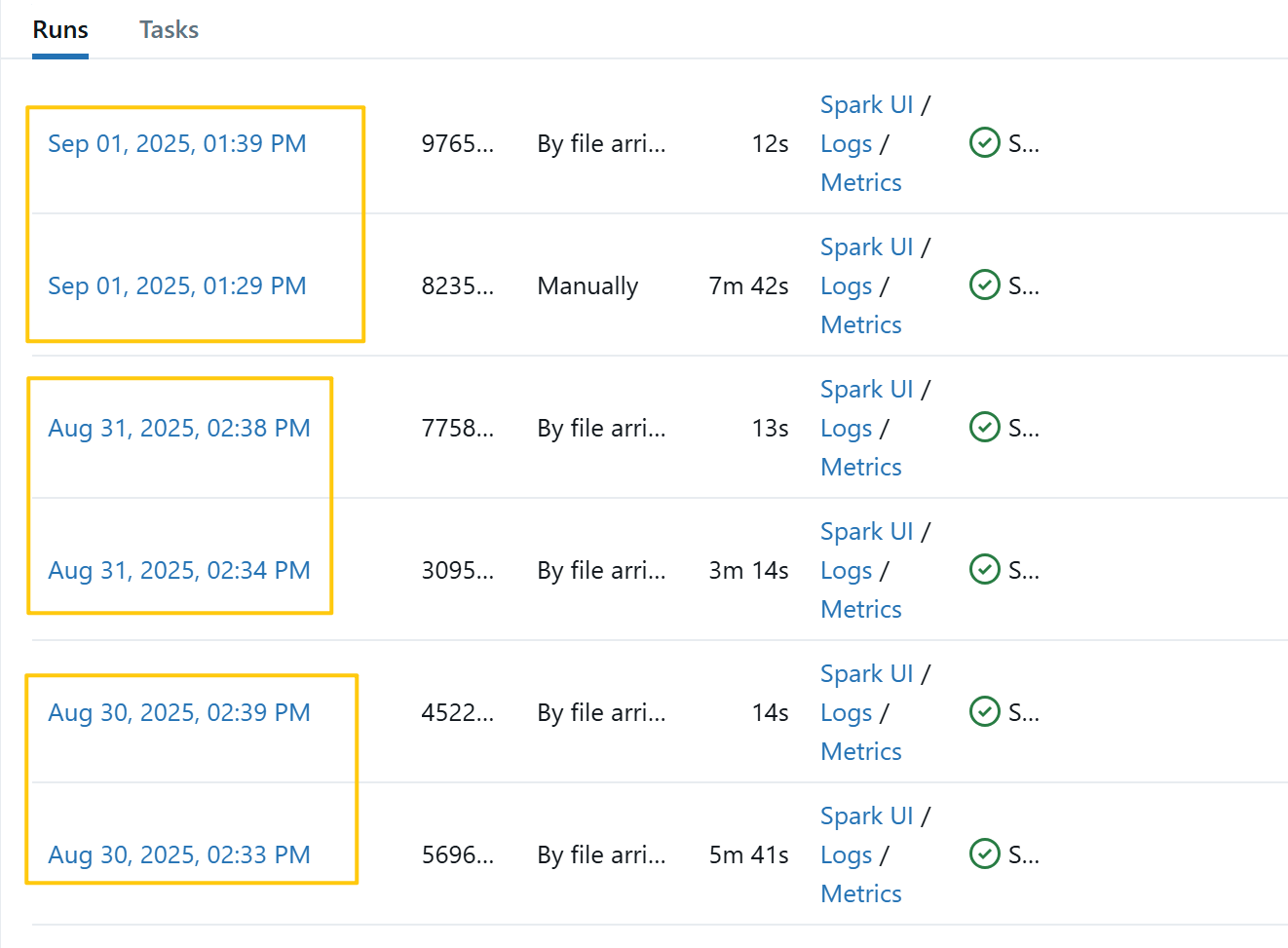Open the Sep 01, 2025, 01:39 PM run
Image resolution: width=1288 pixels, height=948 pixels.
(177, 143)
